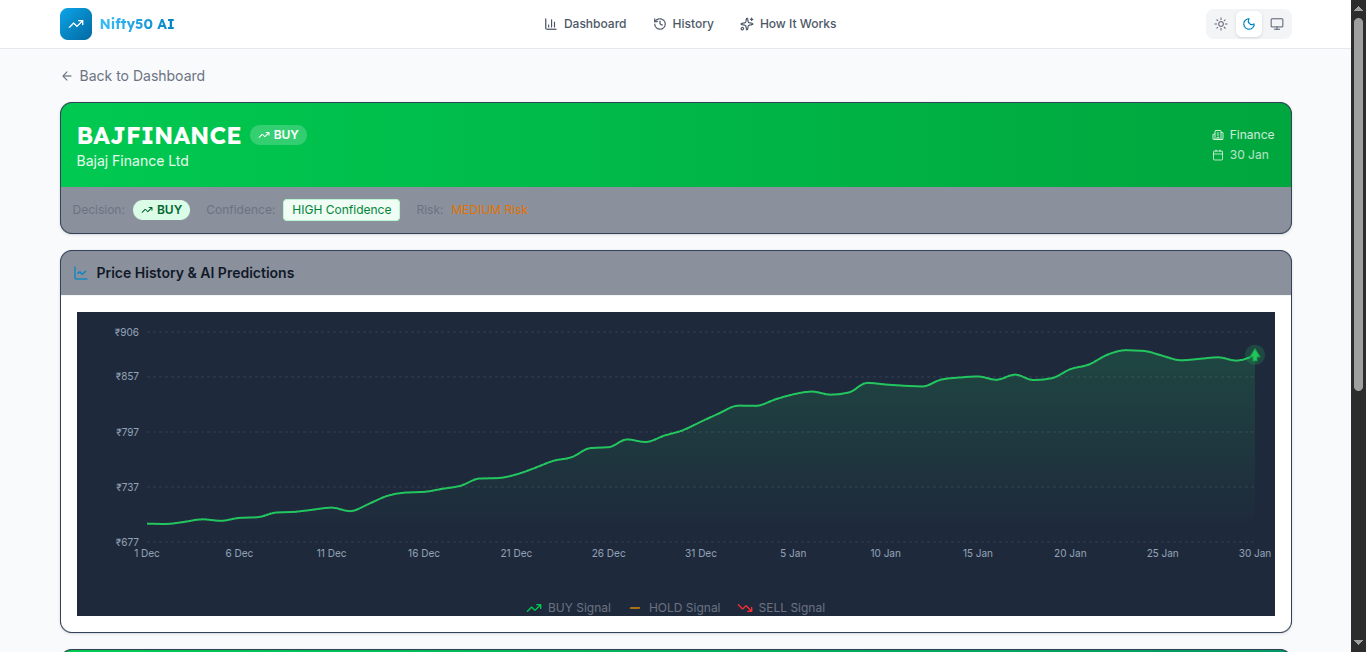Click the Nifty50 AI logo icon
Image resolution: width=1366 pixels, height=652 pixels.
click(76, 24)
